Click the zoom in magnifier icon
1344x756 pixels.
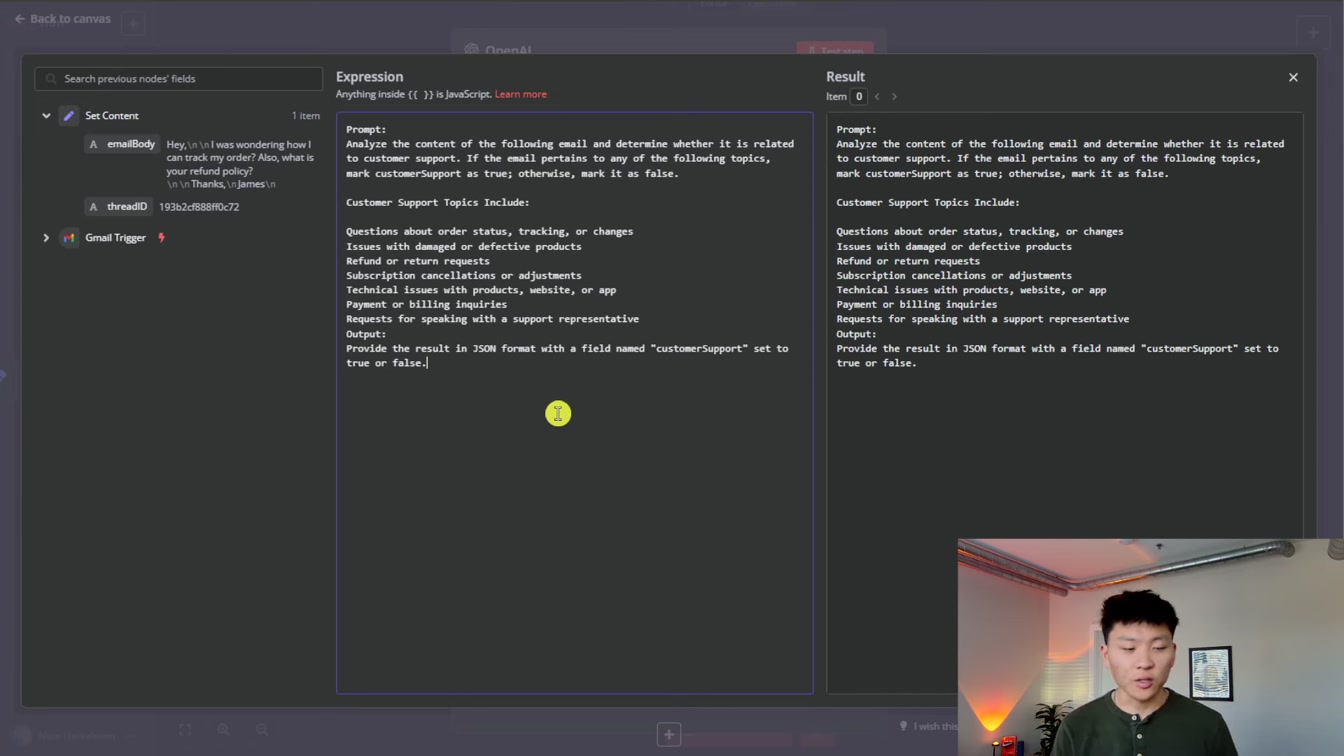224,731
